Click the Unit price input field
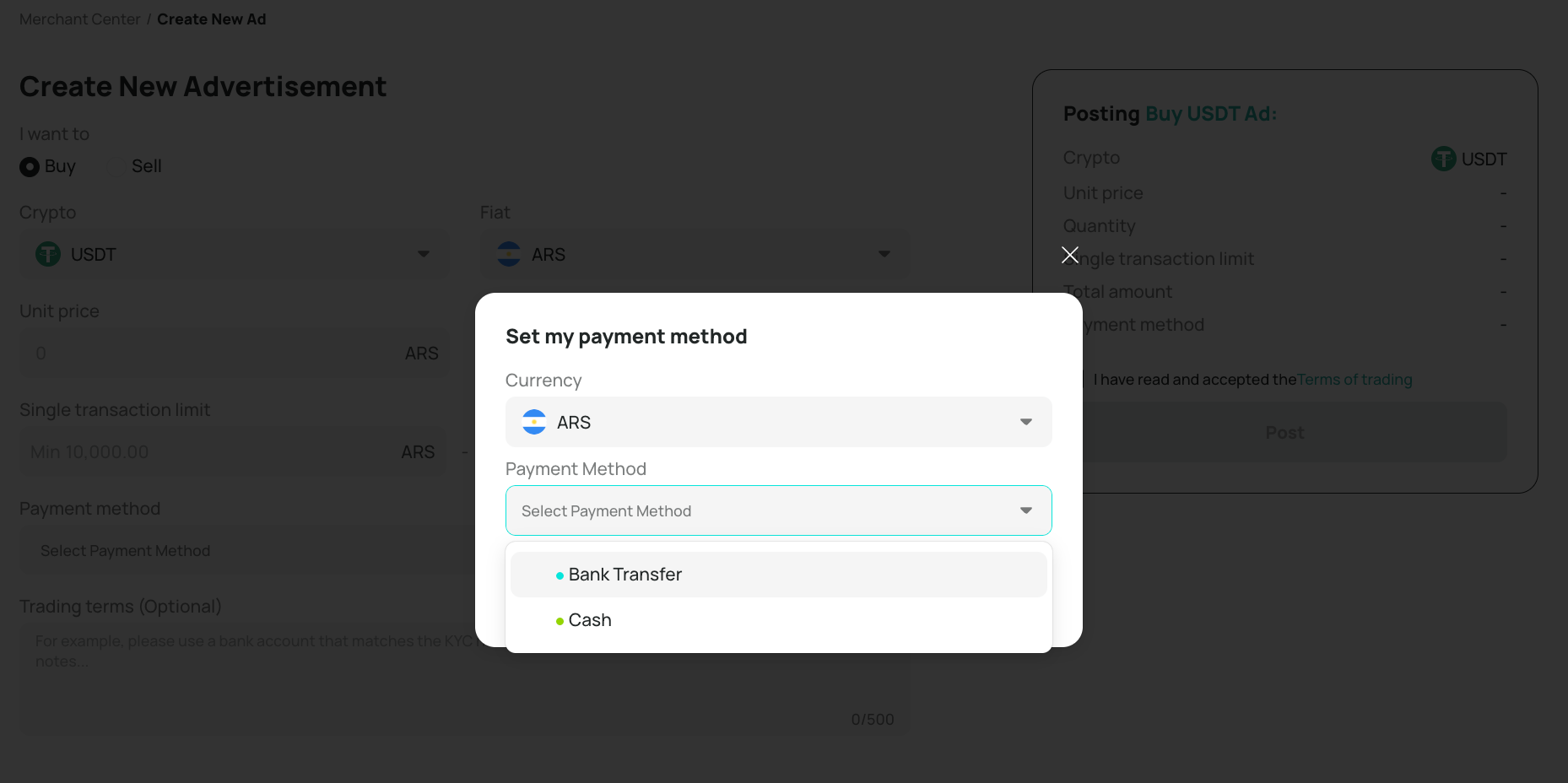The height and width of the screenshot is (783, 1568). tap(235, 353)
